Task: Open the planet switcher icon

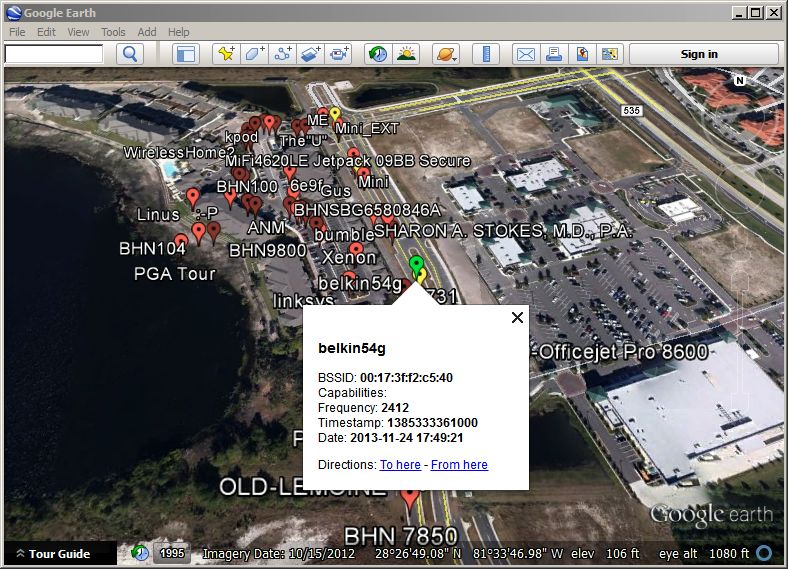Action: [446, 54]
